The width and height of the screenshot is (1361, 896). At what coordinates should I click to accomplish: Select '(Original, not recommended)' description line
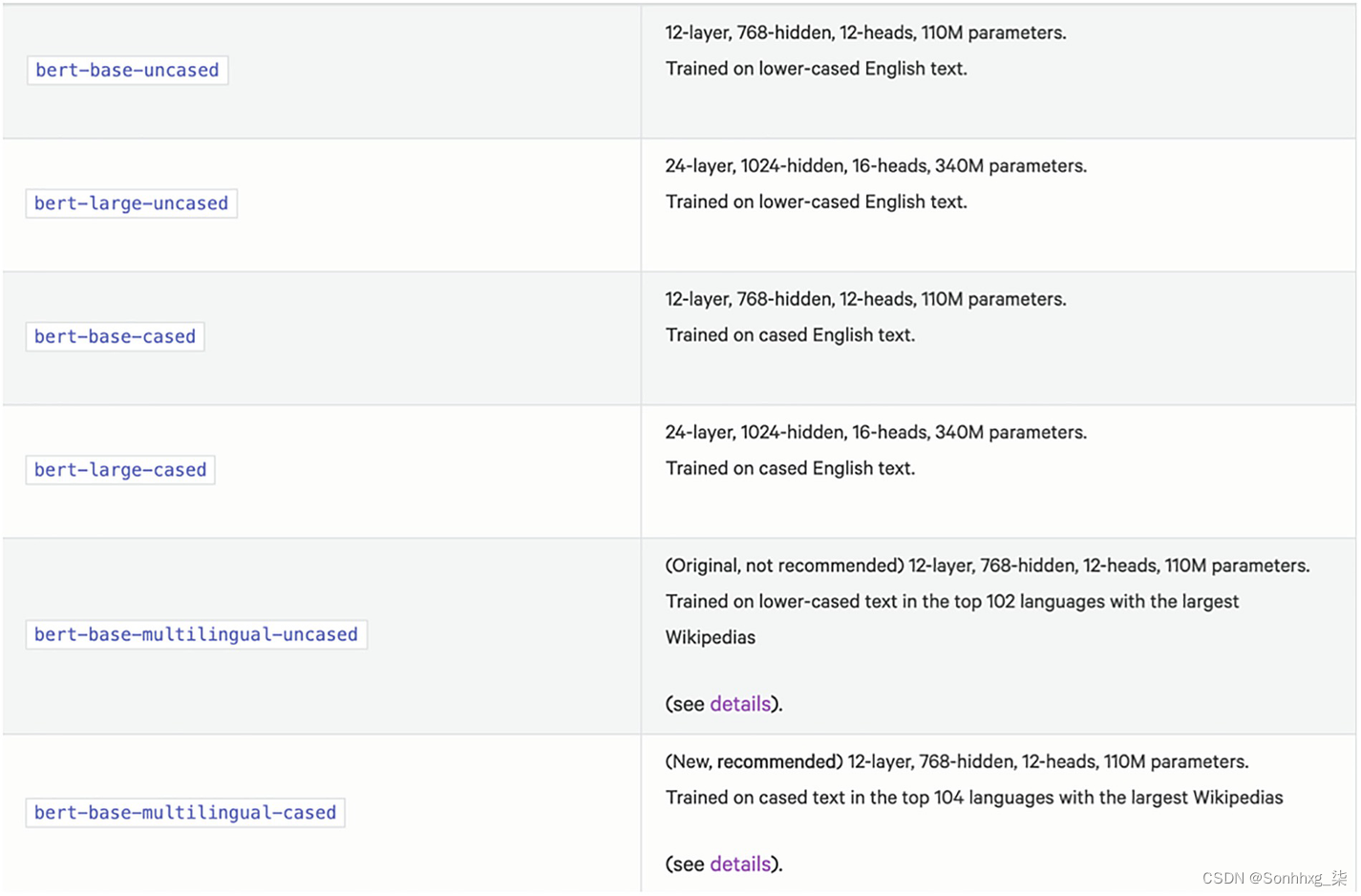988,565
